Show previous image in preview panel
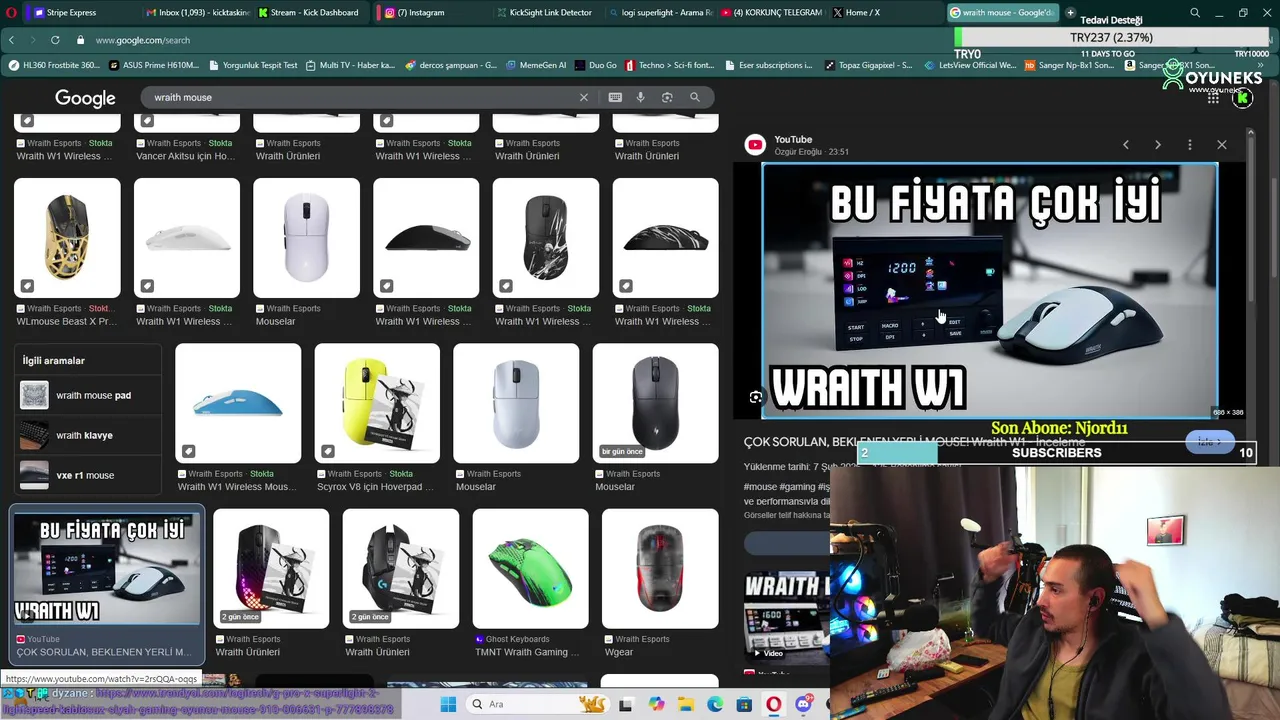 (x=1126, y=145)
